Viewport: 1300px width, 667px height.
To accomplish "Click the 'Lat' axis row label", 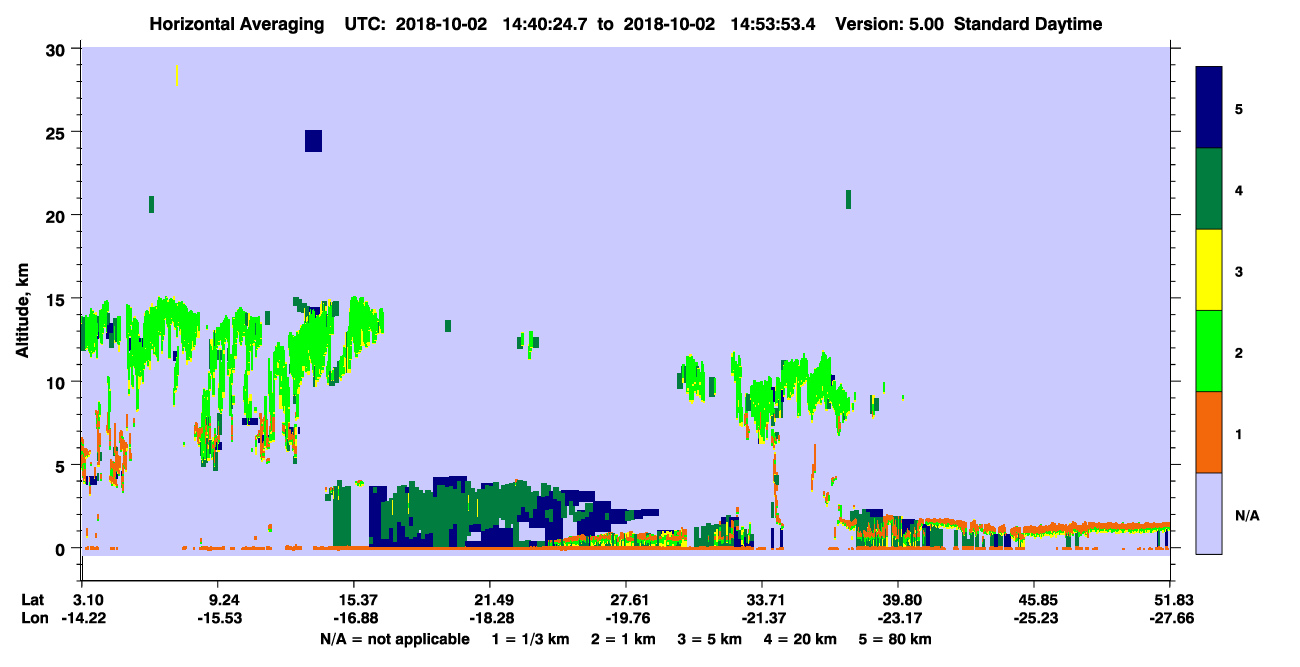I will [31, 600].
